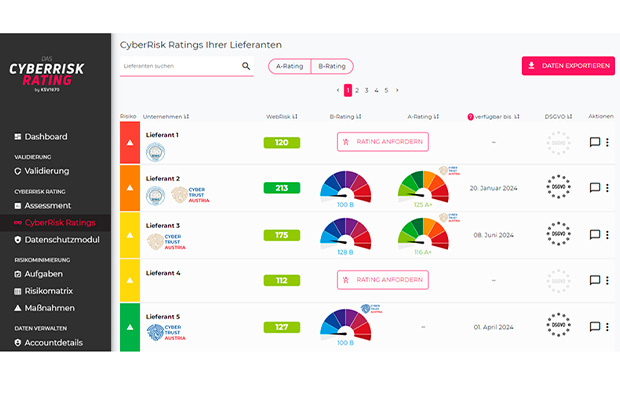Toggle the B-Rating filter
620x402 pixels.
coord(331,67)
